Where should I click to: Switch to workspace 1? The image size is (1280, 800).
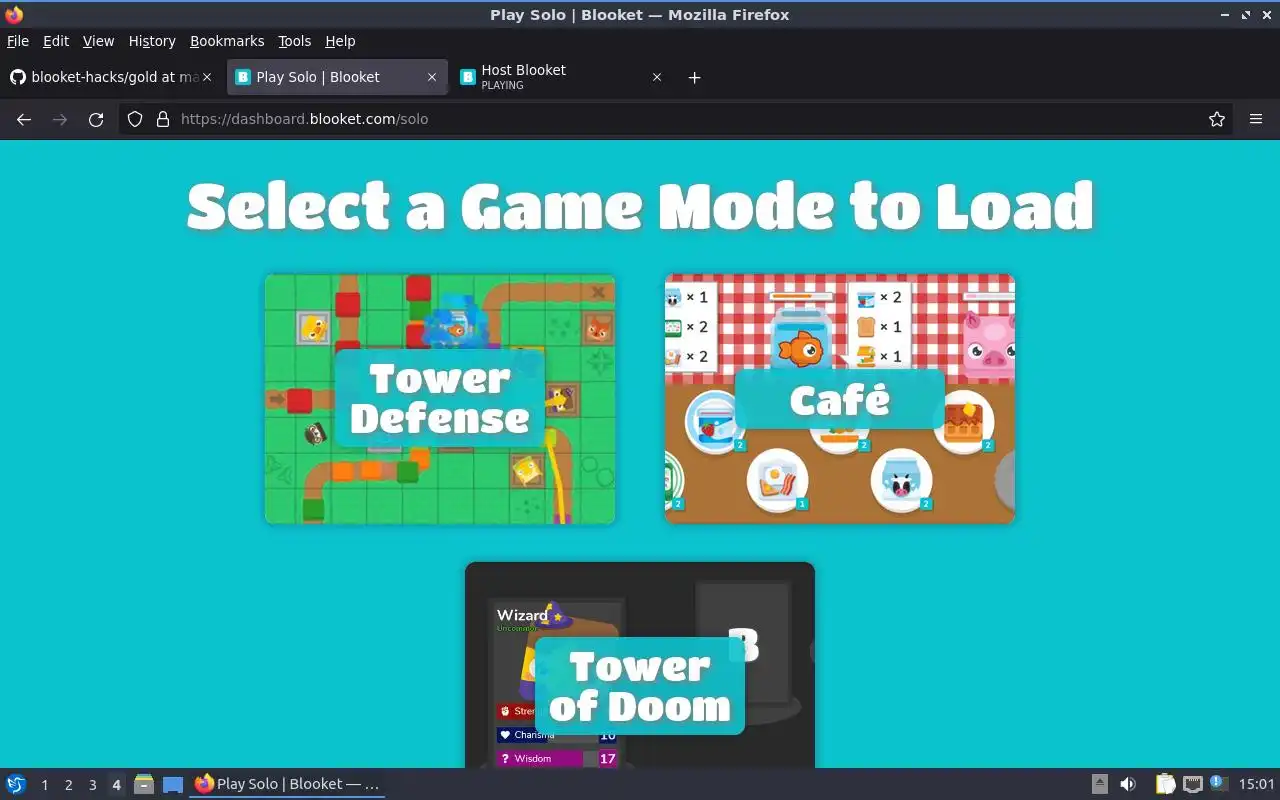pos(45,785)
